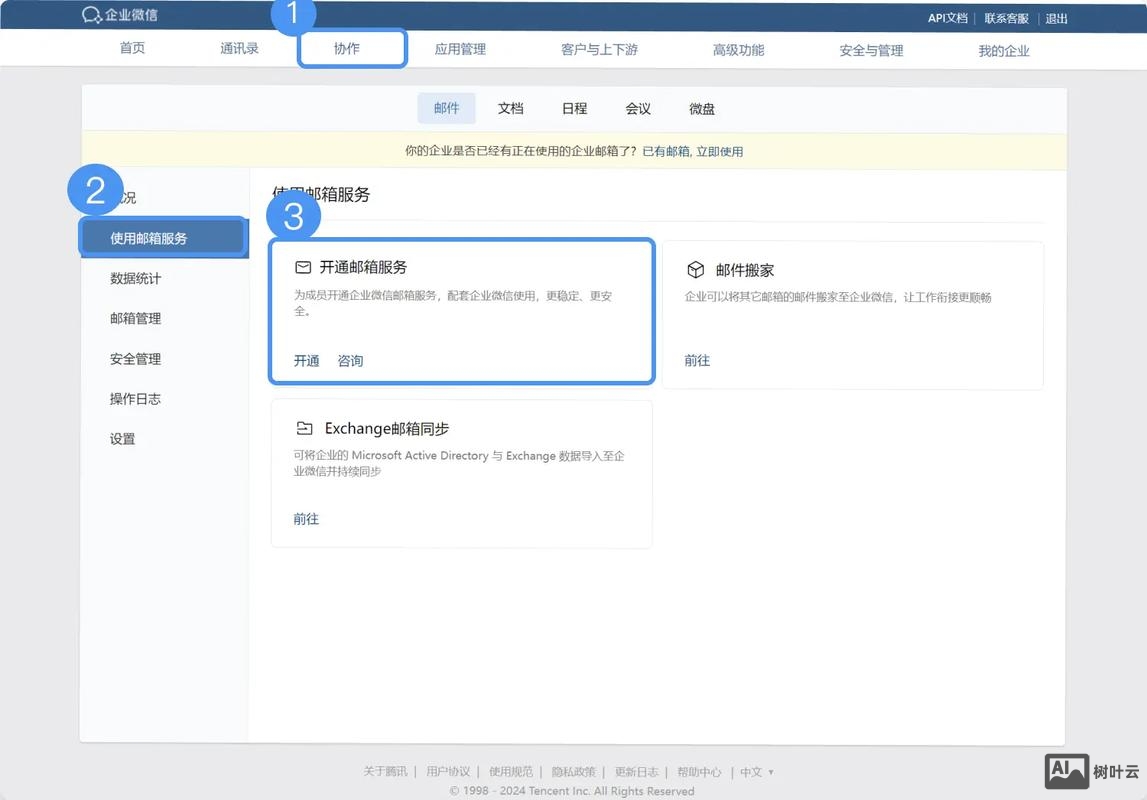Click the cube icon on 邮件搬家 card
1147x800 pixels.
(694, 267)
